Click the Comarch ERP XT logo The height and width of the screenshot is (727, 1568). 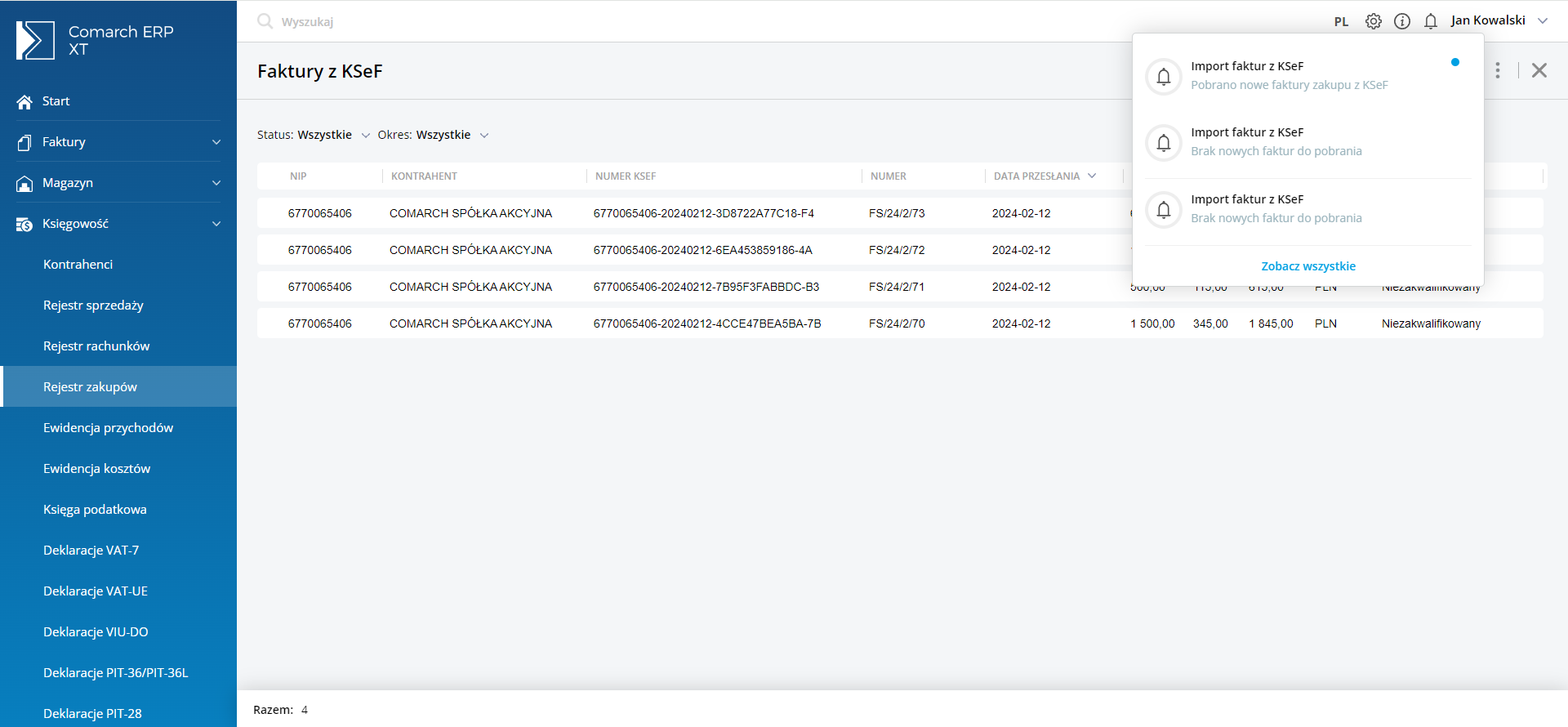coord(35,40)
